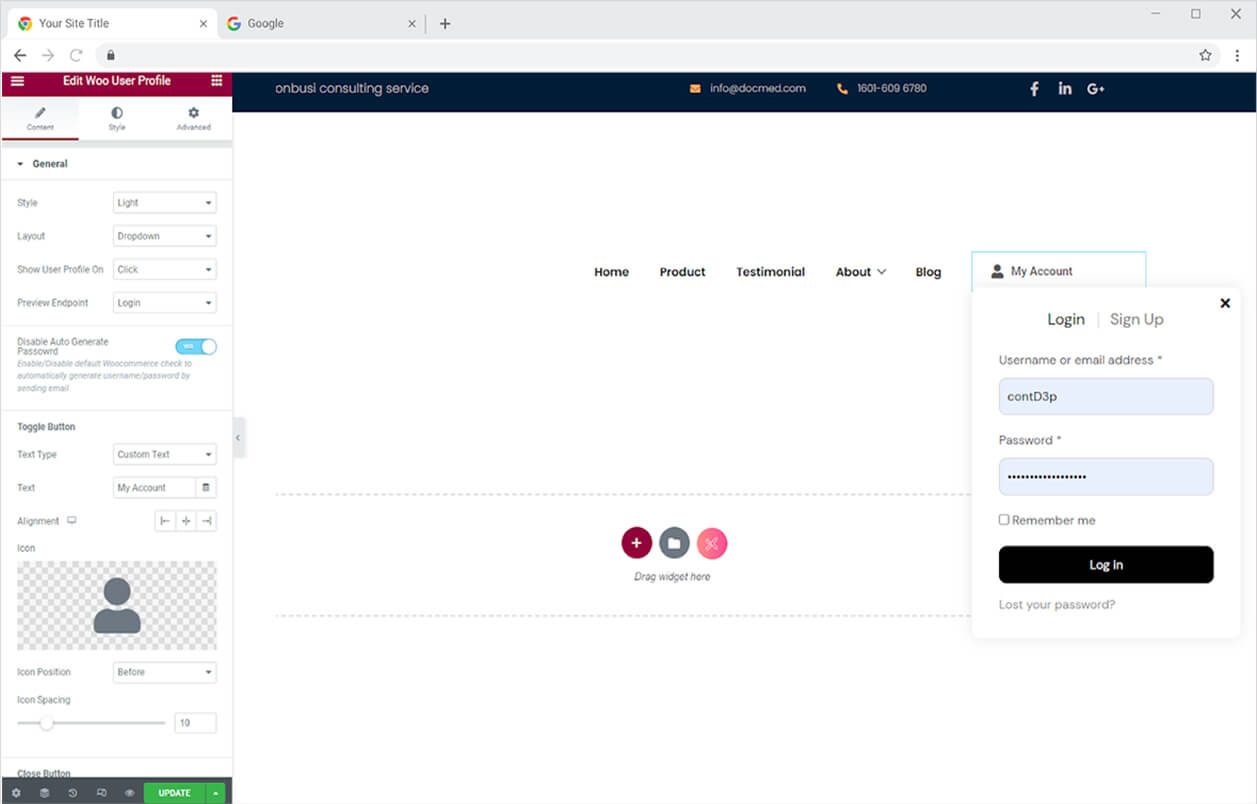
Task: Click preview changes eye icon
Action: (x=130, y=793)
